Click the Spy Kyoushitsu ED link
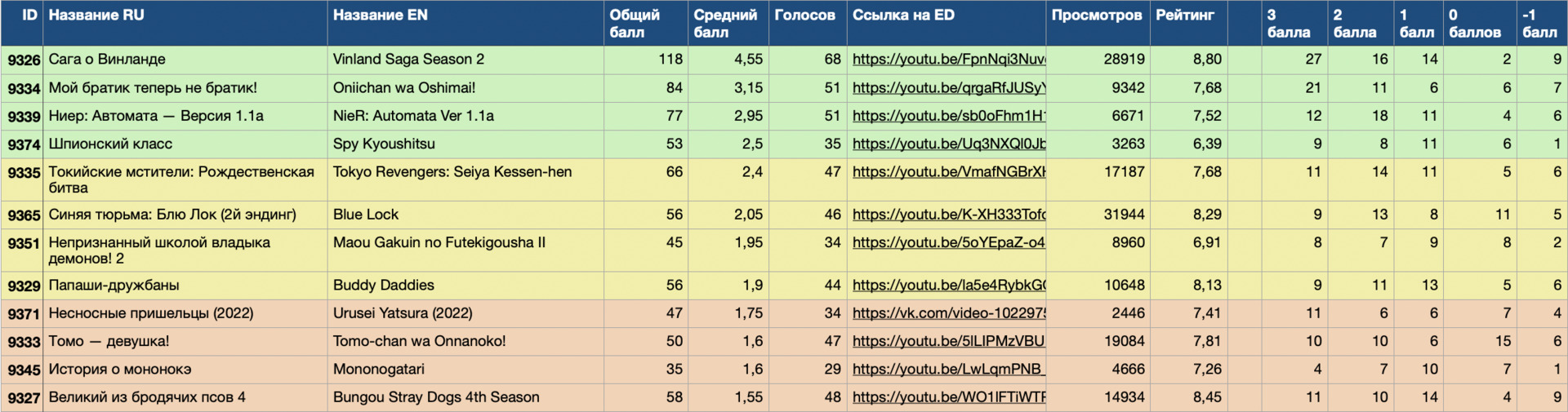Screen dimensions: 1568x412 pyautogui.click(x=948, y=144)
